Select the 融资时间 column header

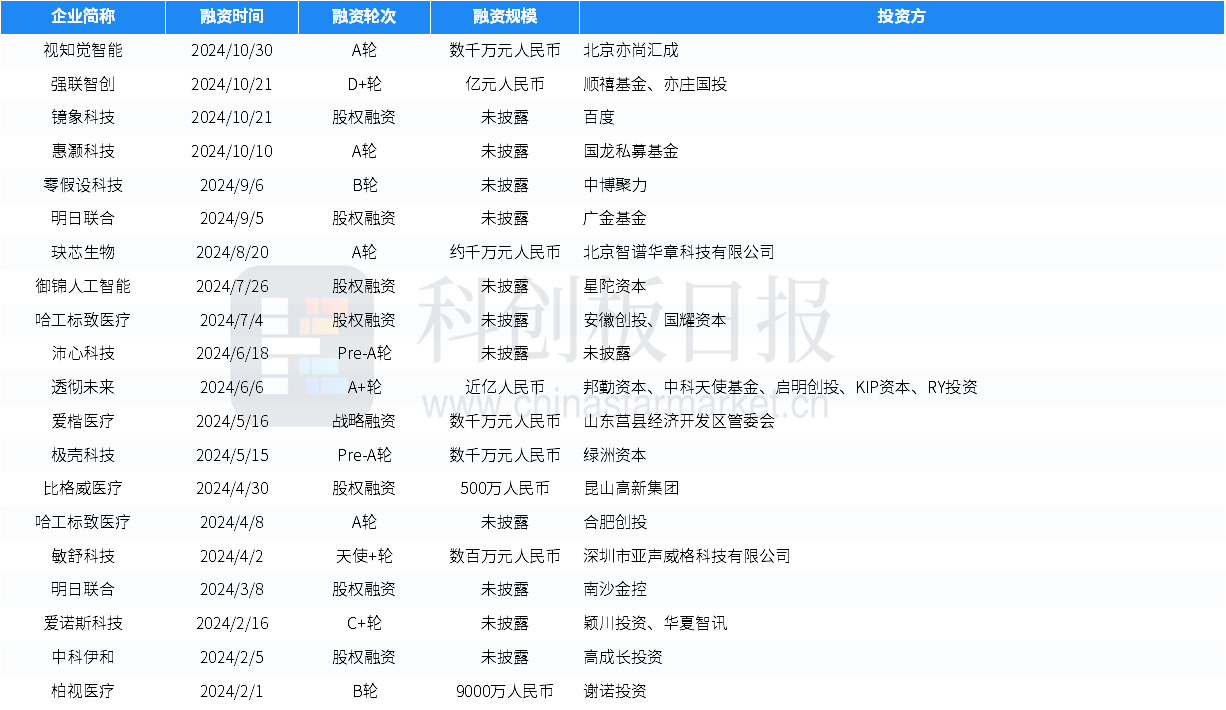click(x=232, y=17)
